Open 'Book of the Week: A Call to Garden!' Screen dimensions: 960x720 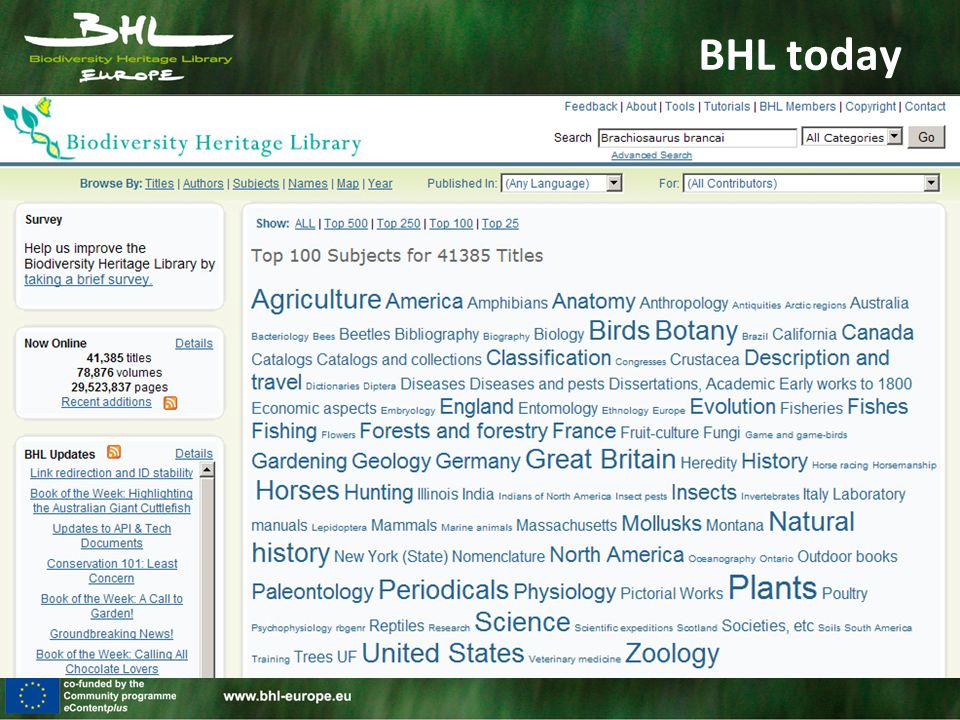tap(111, 606)
